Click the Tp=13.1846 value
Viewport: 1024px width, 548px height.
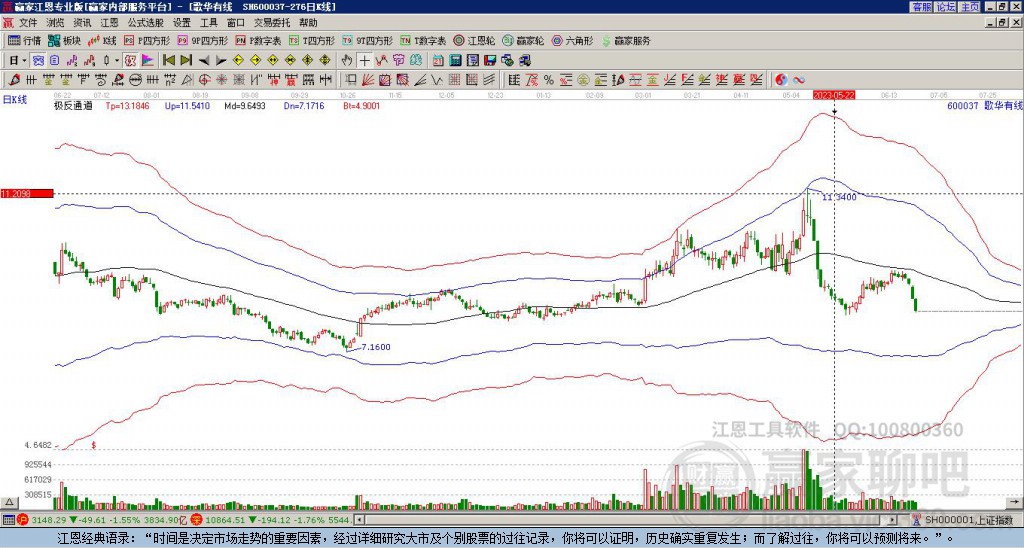(x=127, y=105)
